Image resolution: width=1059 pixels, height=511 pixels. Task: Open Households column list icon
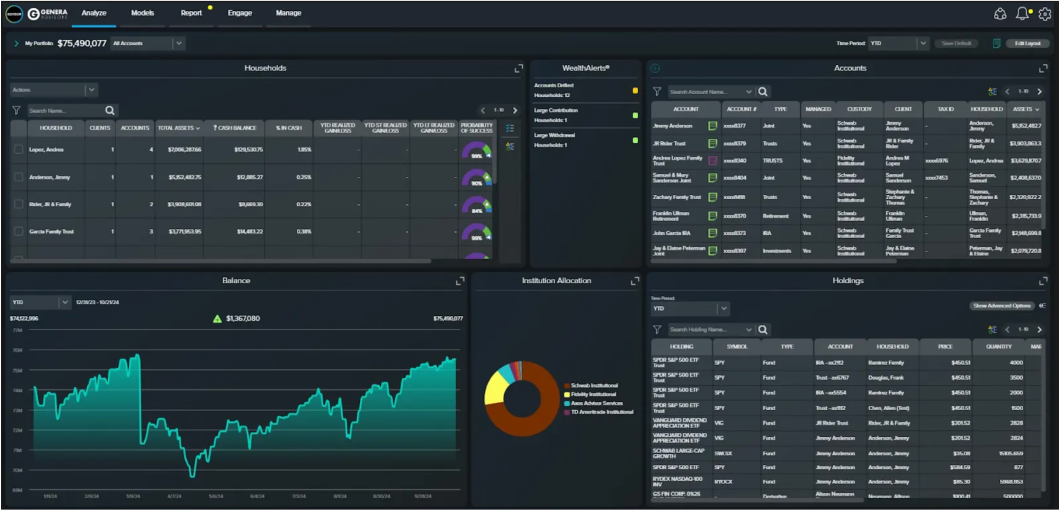(x=510, y=128)
